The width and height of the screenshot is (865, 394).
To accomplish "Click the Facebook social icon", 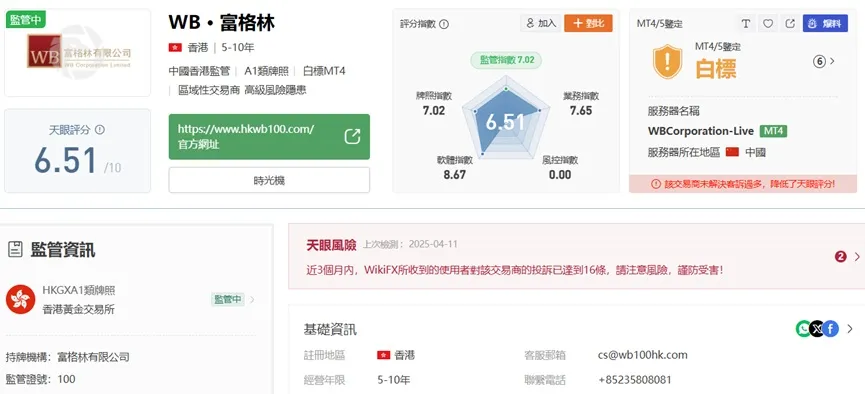I will pyautogui.click(x=830, y=329).
